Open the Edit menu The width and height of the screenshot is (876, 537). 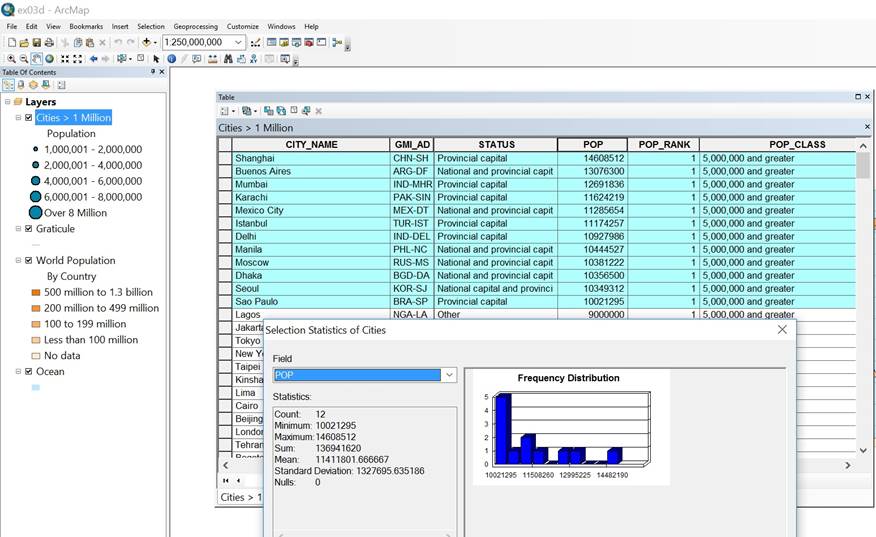pos(31,26)
